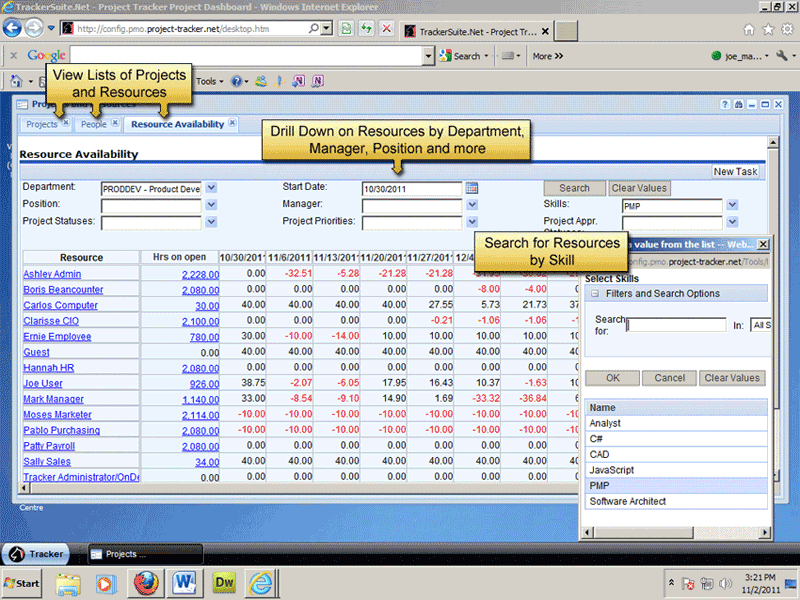Click the compatibility view icon in address bar
The height and width of the screenshot is (600, 800).
click(x=346, y=29)
